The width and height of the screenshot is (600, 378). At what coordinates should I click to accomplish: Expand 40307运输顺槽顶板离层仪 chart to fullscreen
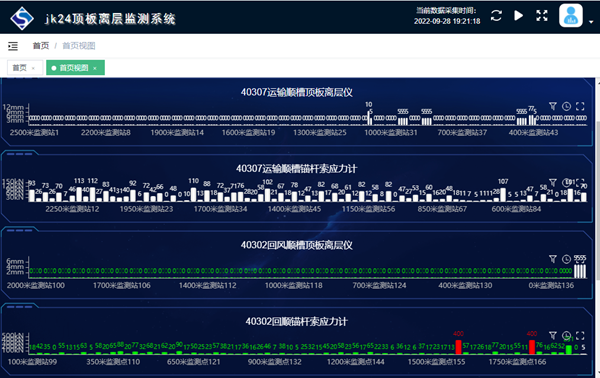coord(580,106)
